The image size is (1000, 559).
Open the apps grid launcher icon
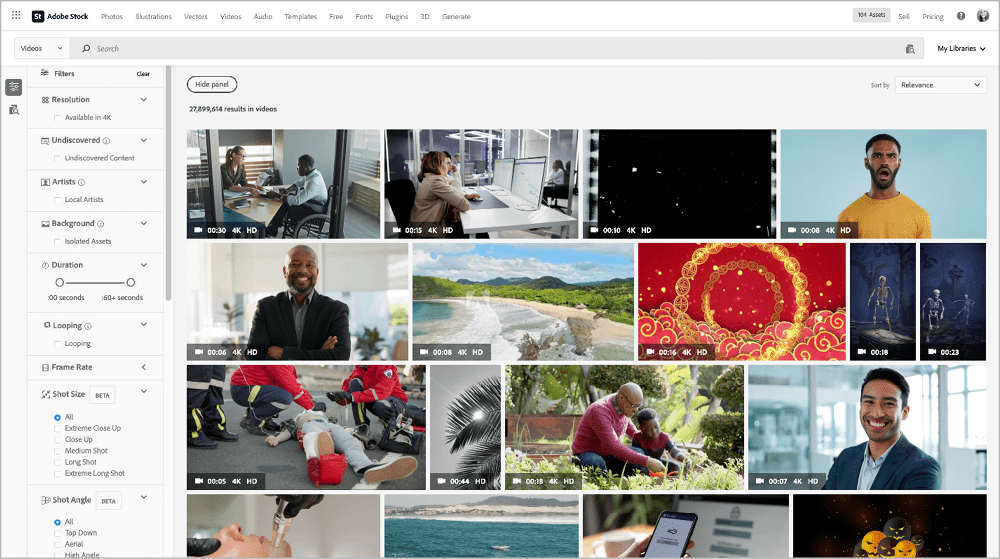pos(16,15)
